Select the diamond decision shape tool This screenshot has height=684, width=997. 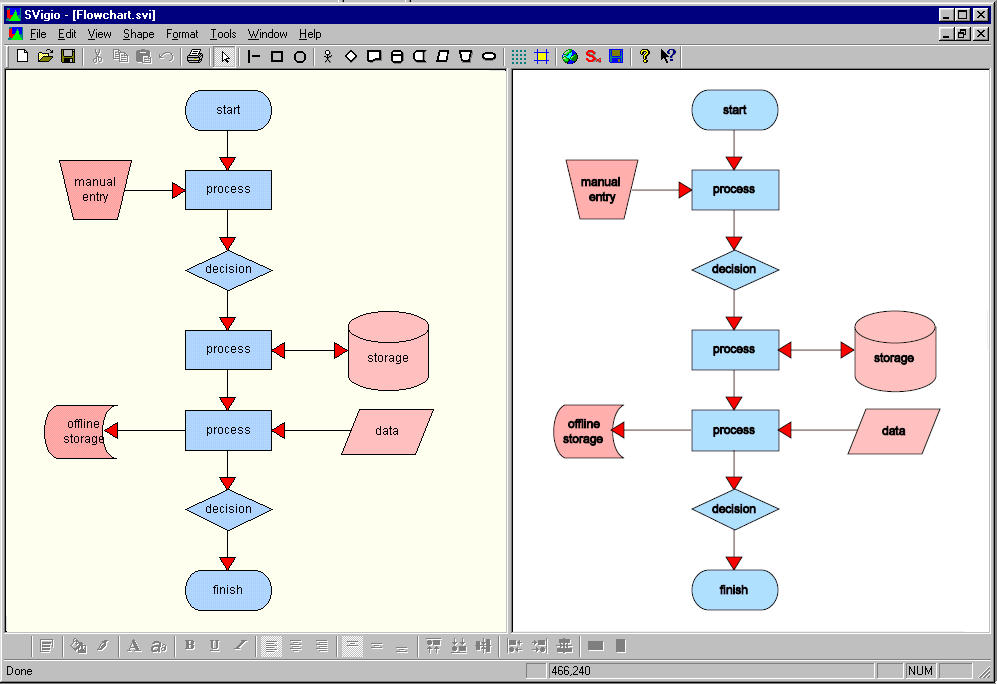click(351, 57)
